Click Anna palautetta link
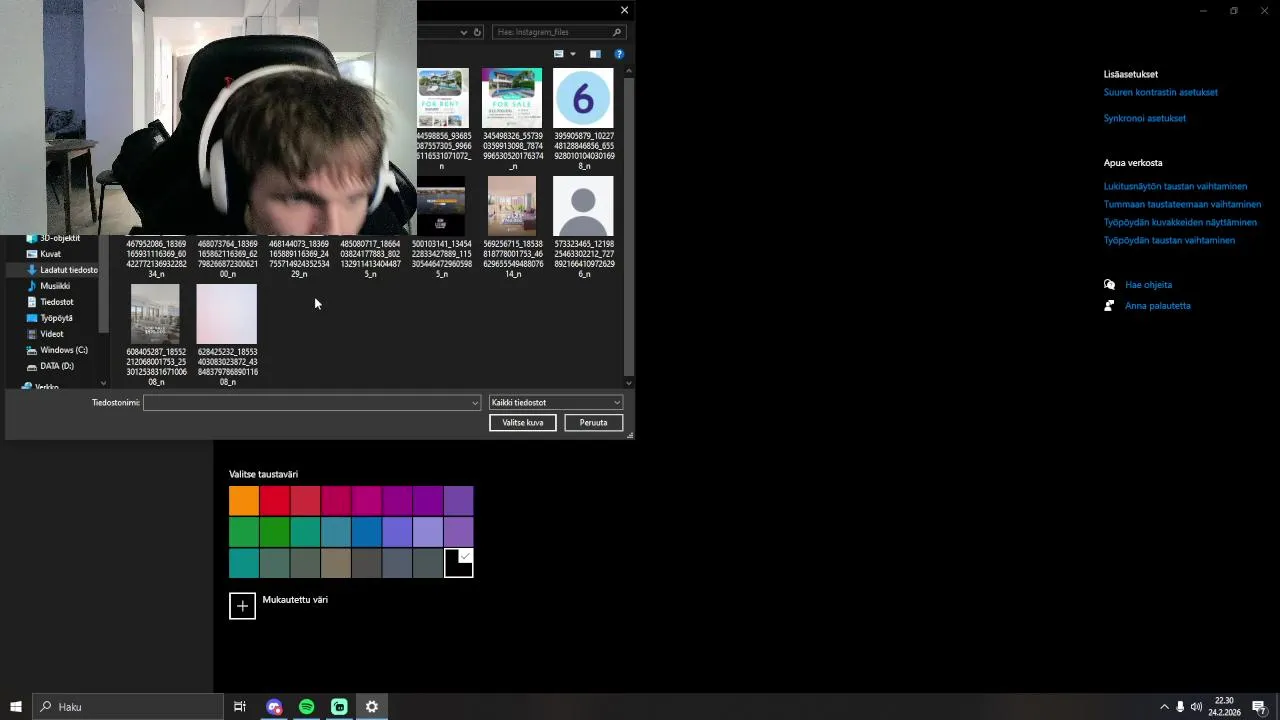 coord(1157,306)
